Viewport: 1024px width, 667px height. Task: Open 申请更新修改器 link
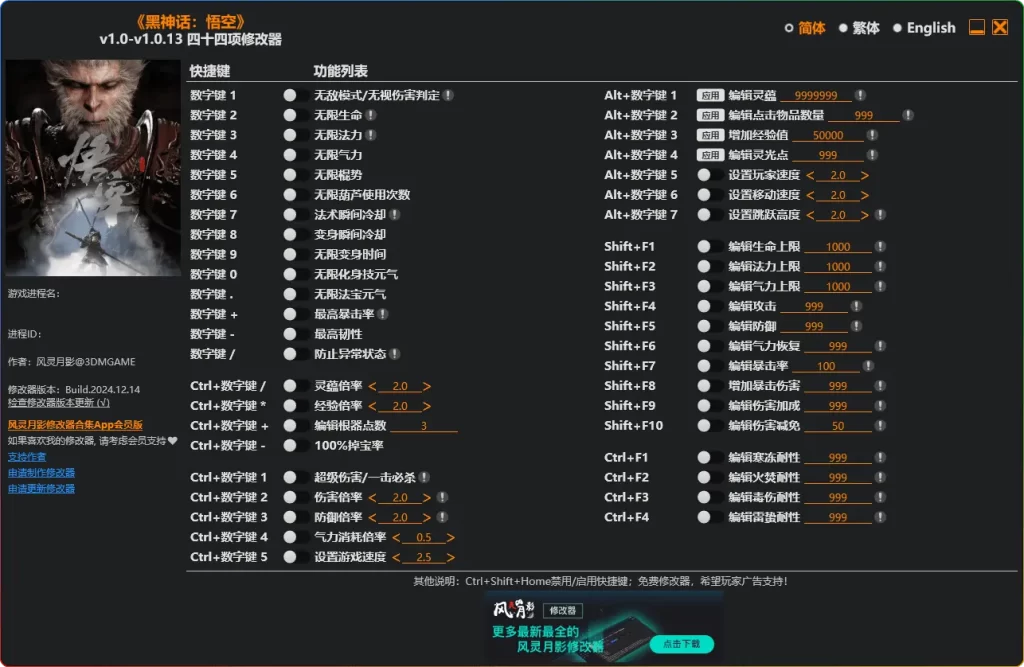click(x=41, y=489)
